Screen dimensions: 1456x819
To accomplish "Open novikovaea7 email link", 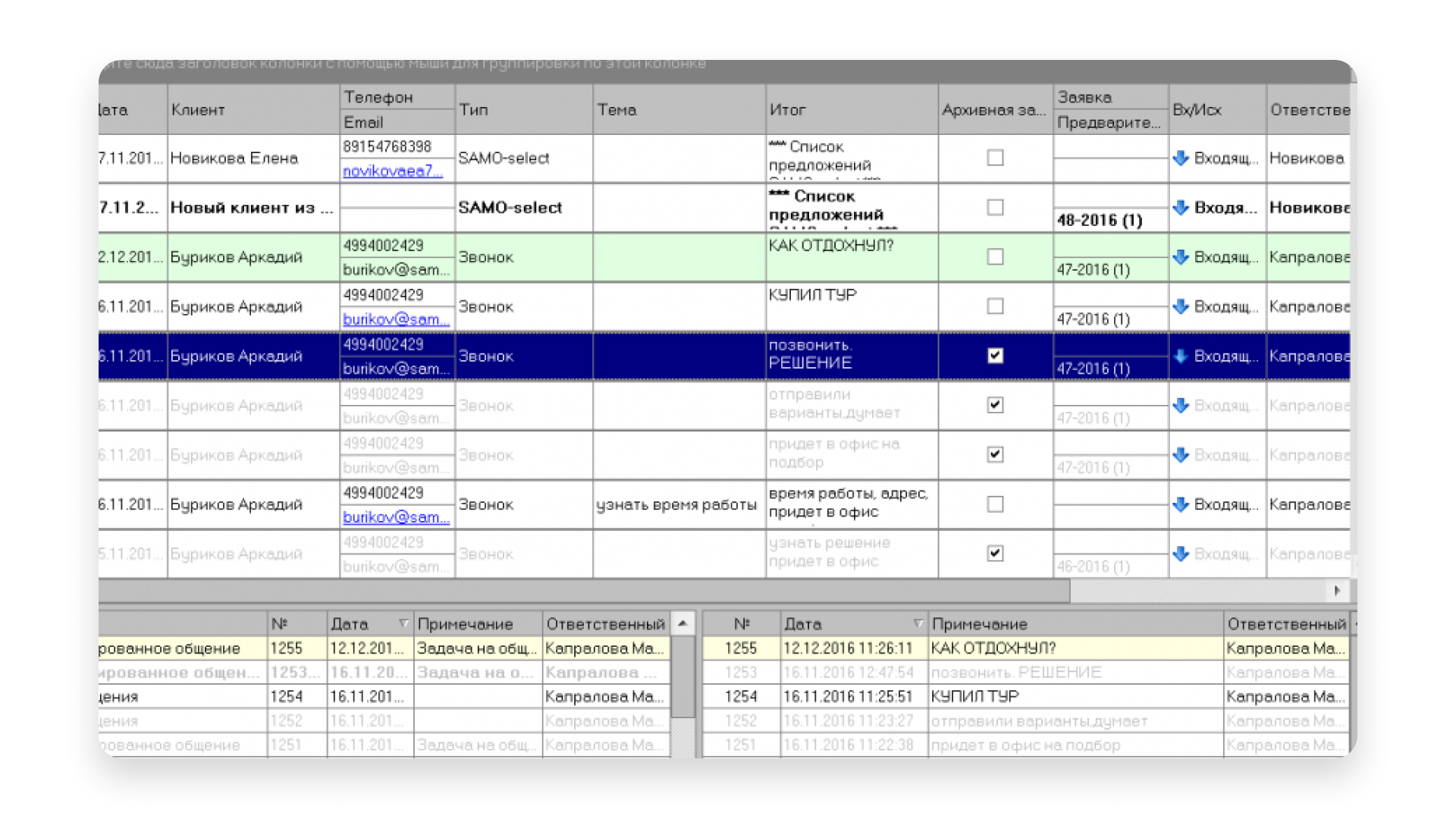I will point(392,171).
